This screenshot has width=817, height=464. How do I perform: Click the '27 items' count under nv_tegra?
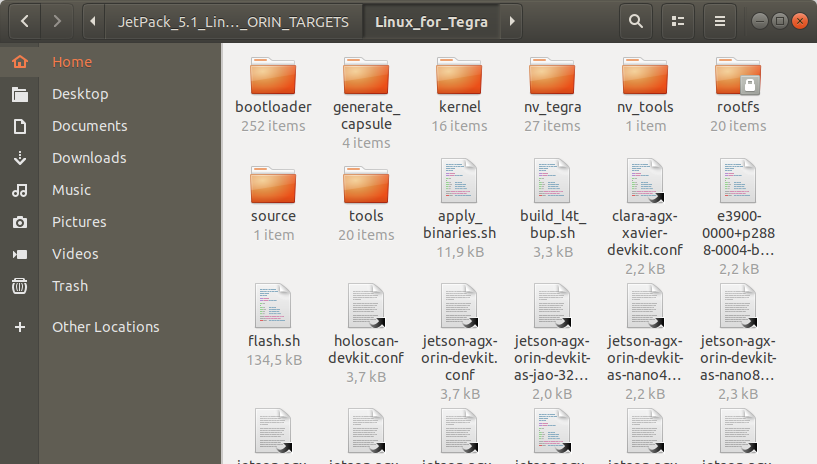(552, 126)
